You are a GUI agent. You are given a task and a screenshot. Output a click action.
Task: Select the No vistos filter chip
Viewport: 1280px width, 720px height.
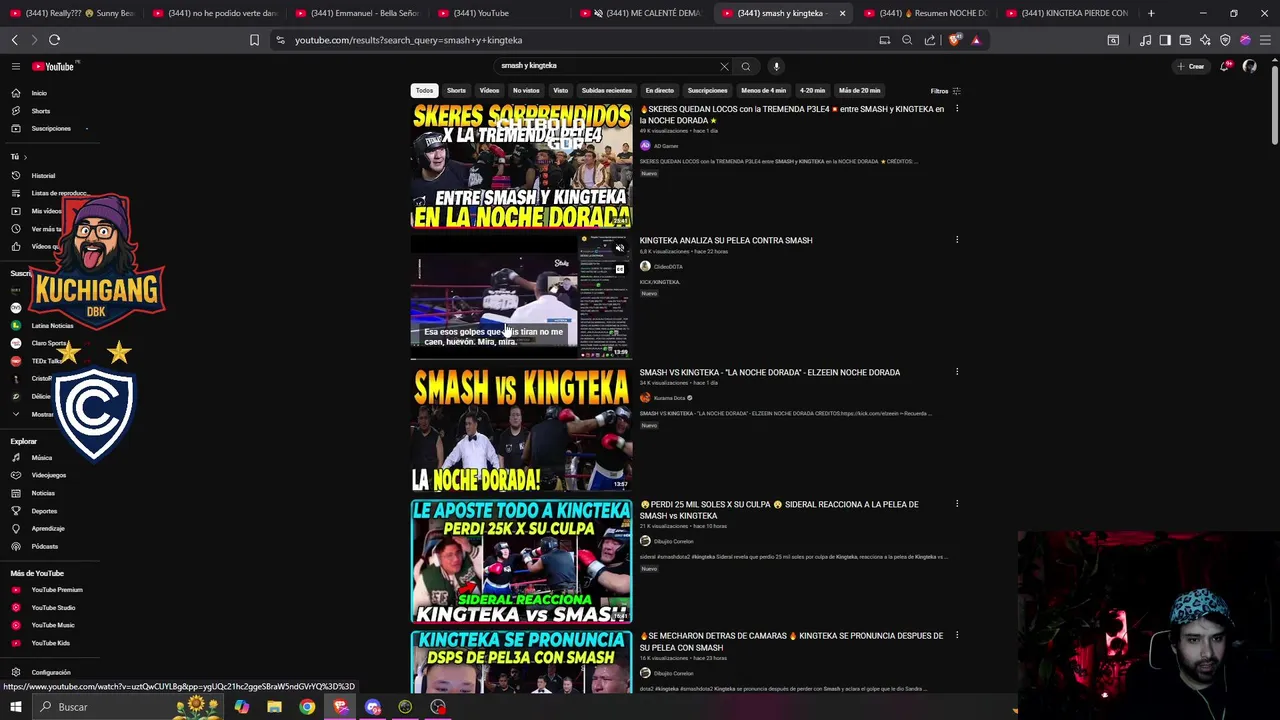click(526, 91)
